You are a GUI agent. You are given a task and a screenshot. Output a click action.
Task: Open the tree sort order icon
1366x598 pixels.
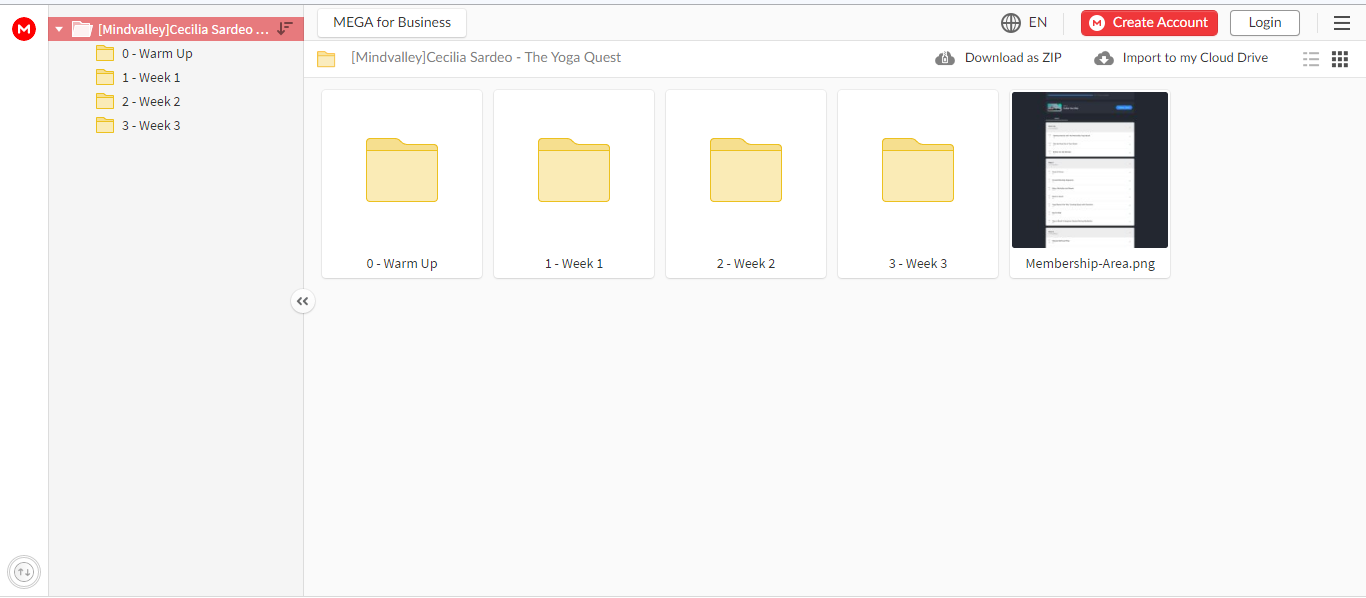point(285,29)
